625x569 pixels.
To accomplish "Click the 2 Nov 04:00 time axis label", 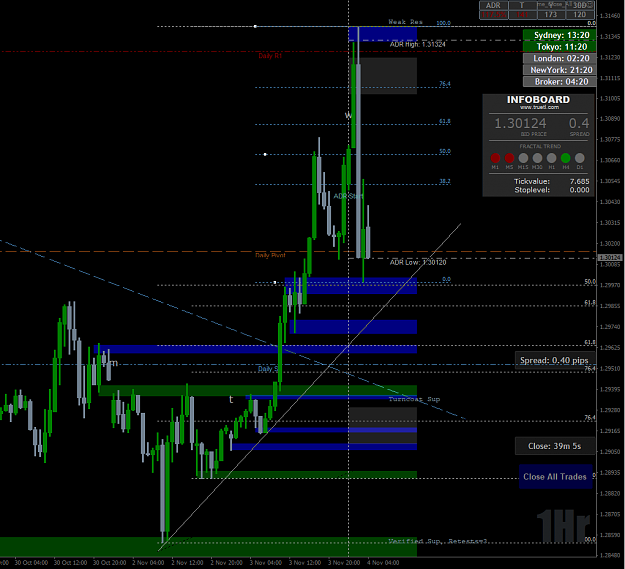I will tap(148, 563).
